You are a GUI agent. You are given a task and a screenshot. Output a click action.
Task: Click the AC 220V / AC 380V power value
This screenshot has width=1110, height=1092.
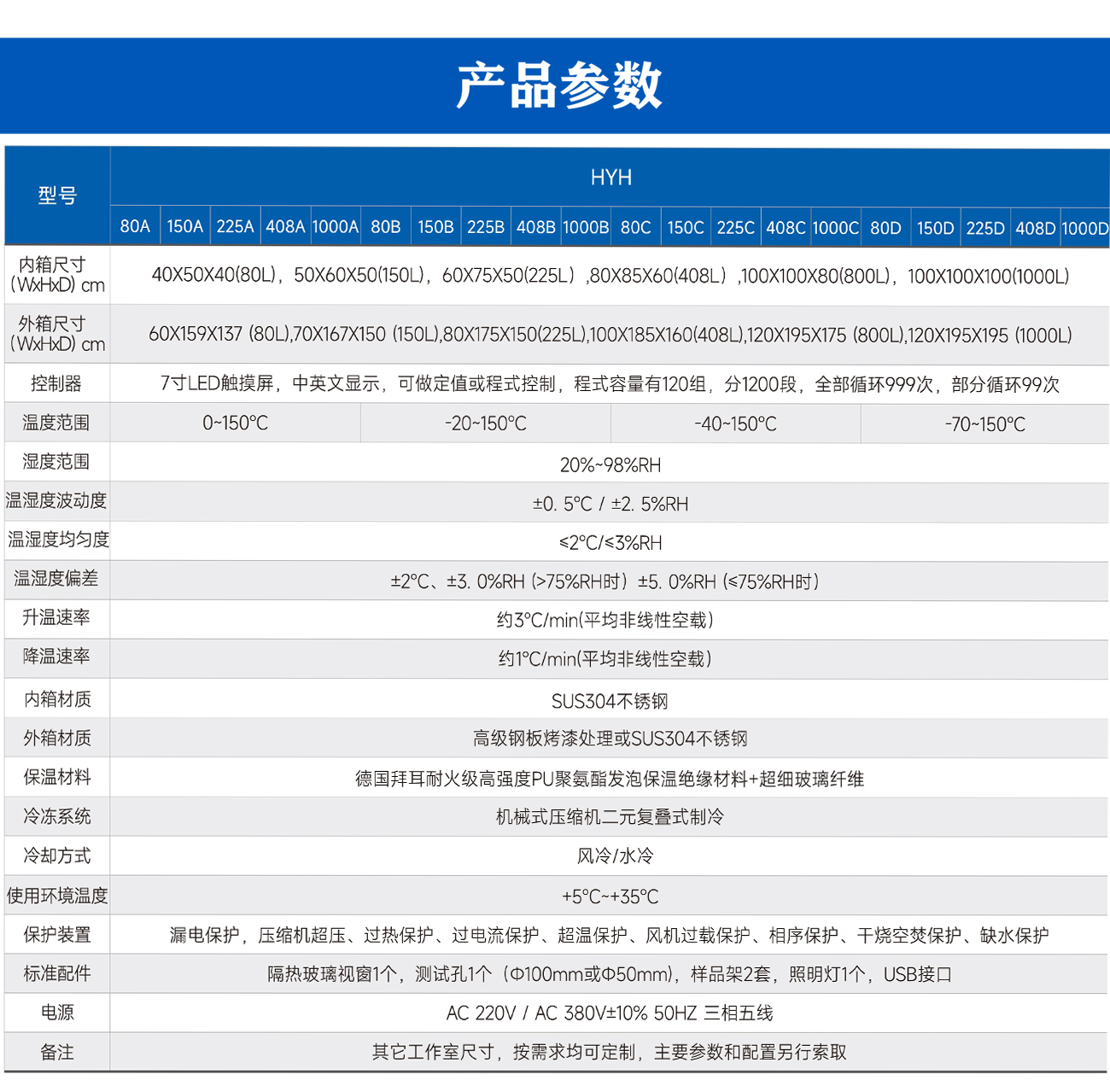pos(610,1013)
